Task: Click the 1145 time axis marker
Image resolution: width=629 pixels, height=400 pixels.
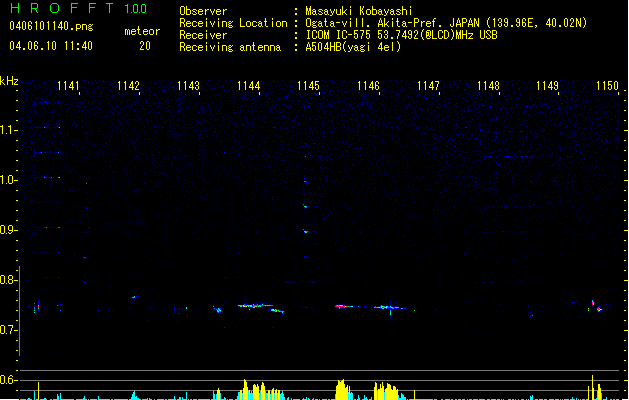Action: click(x=308, y=86)
